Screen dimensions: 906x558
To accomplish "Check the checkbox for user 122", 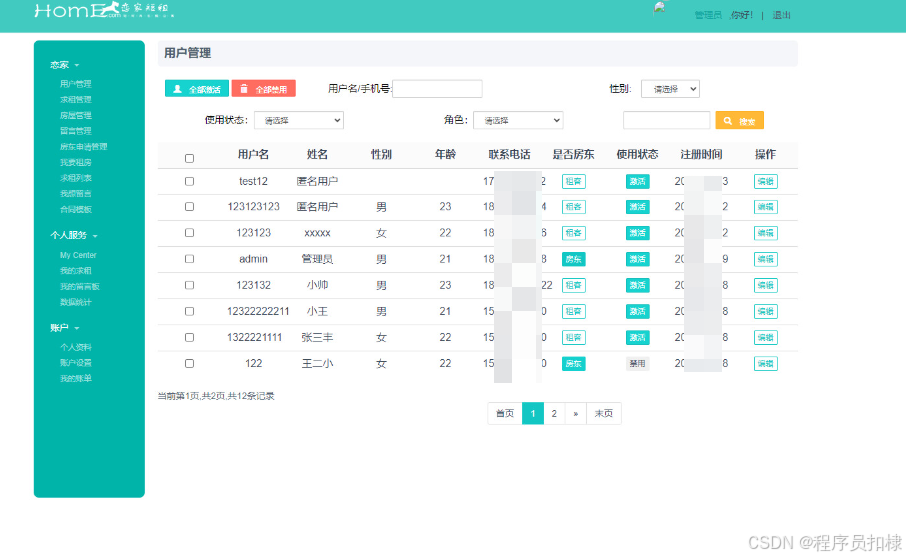I will (x=190, y=363).
